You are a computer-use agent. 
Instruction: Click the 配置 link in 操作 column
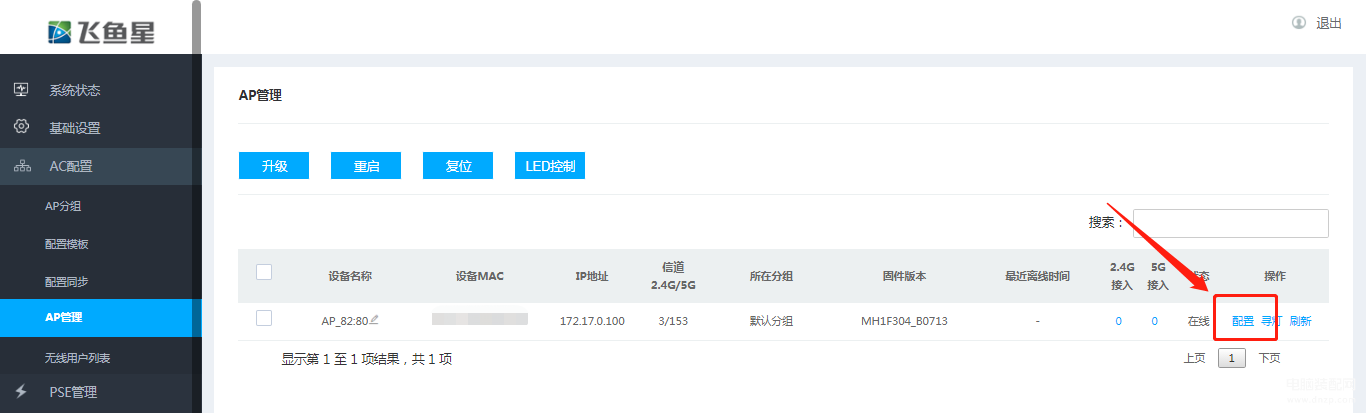[1243, 321]
